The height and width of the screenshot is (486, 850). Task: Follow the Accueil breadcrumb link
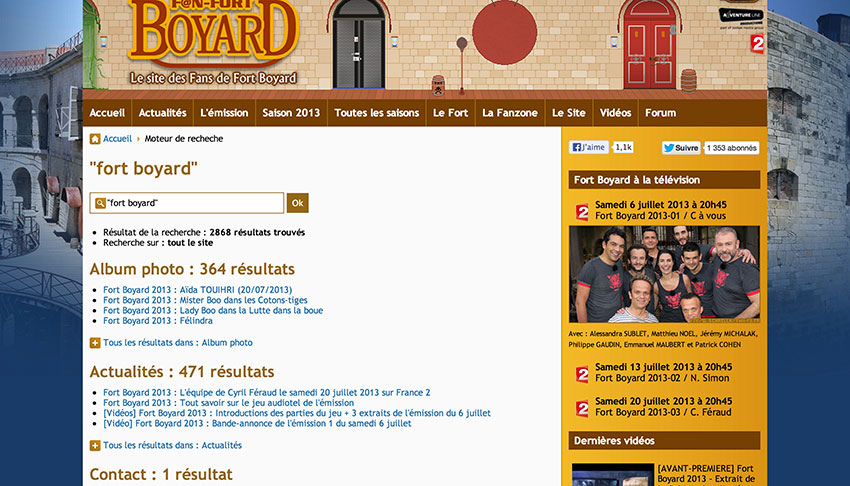118,139
